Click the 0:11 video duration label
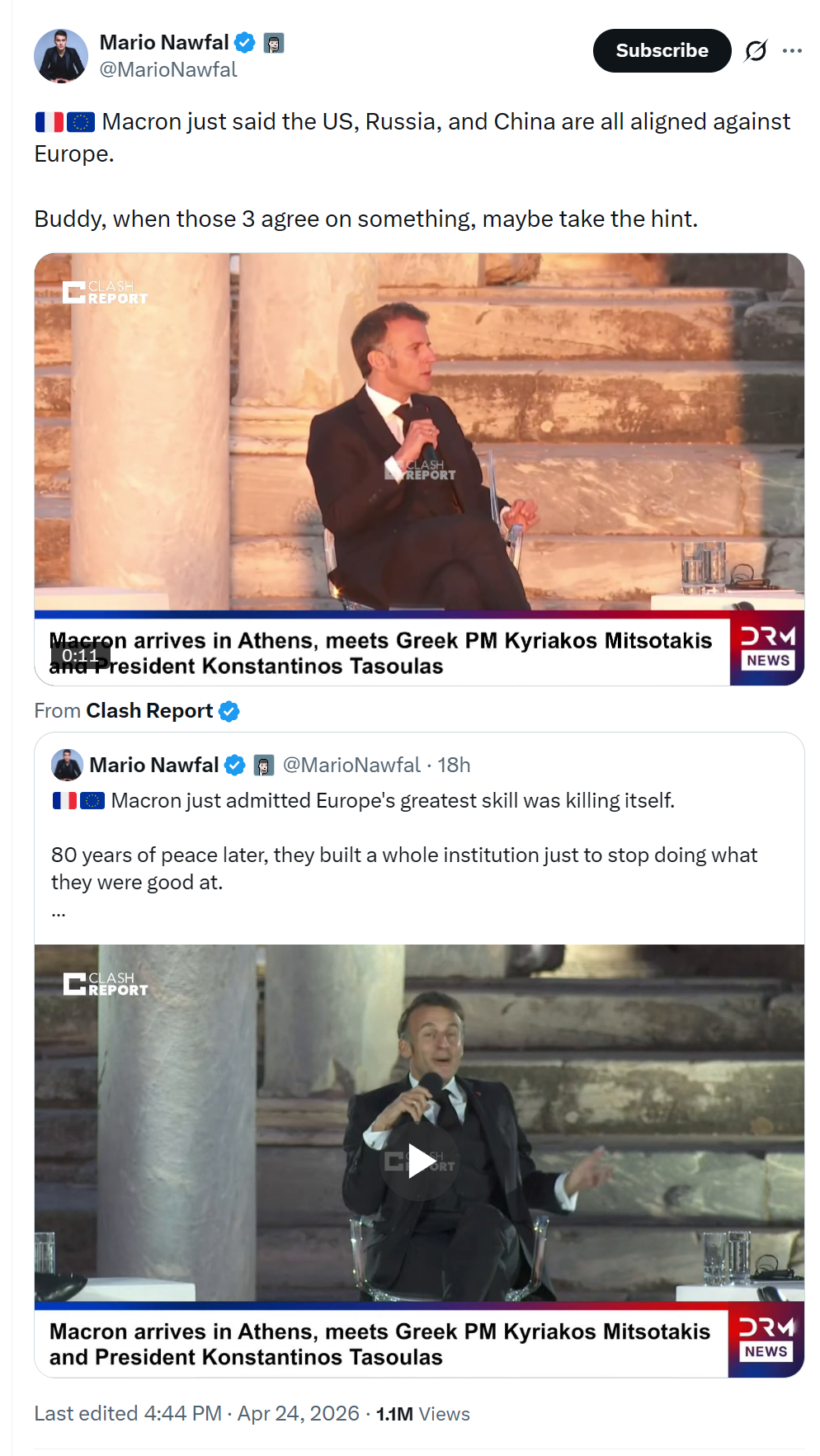The image size is (820, 1456). [x=80, y=656]
